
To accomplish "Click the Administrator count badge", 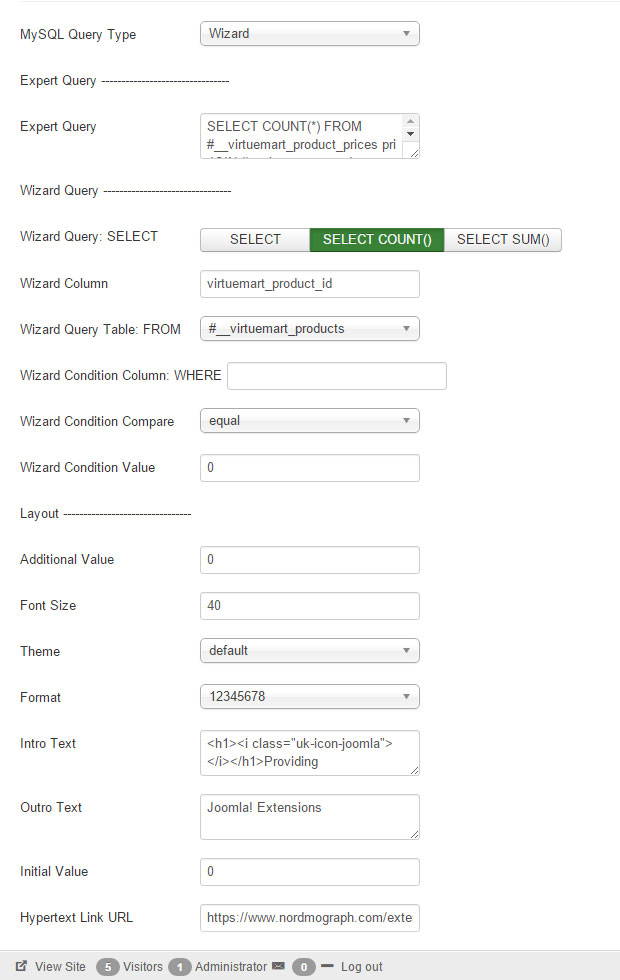I will 179,967.
